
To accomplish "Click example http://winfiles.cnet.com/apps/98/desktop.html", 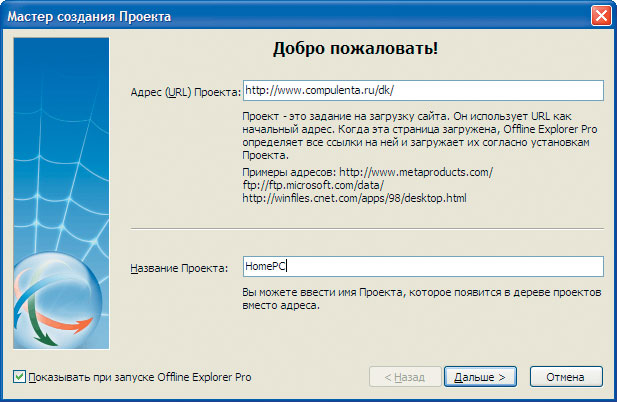I will coord(355,198).
